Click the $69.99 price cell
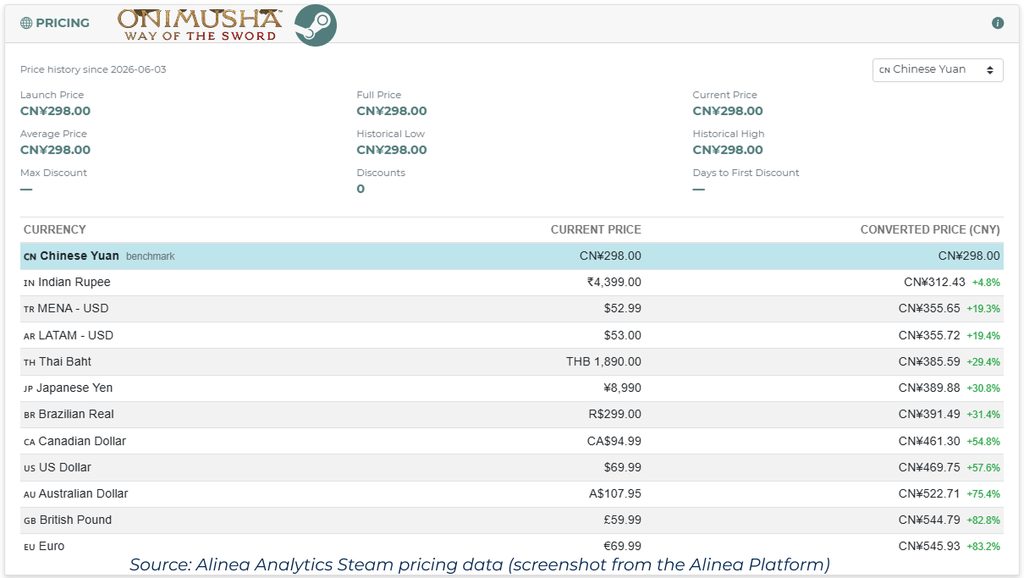Viewport: 1024px width, 578px height. tap(622, 468)
